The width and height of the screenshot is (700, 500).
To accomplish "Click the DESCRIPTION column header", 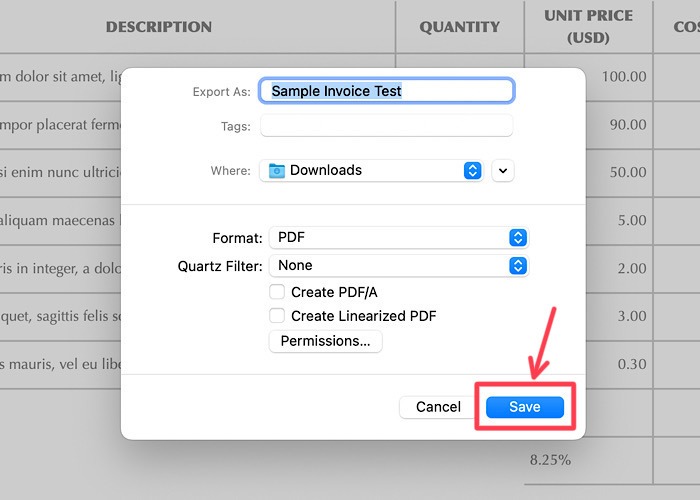I will click(159, 27).
